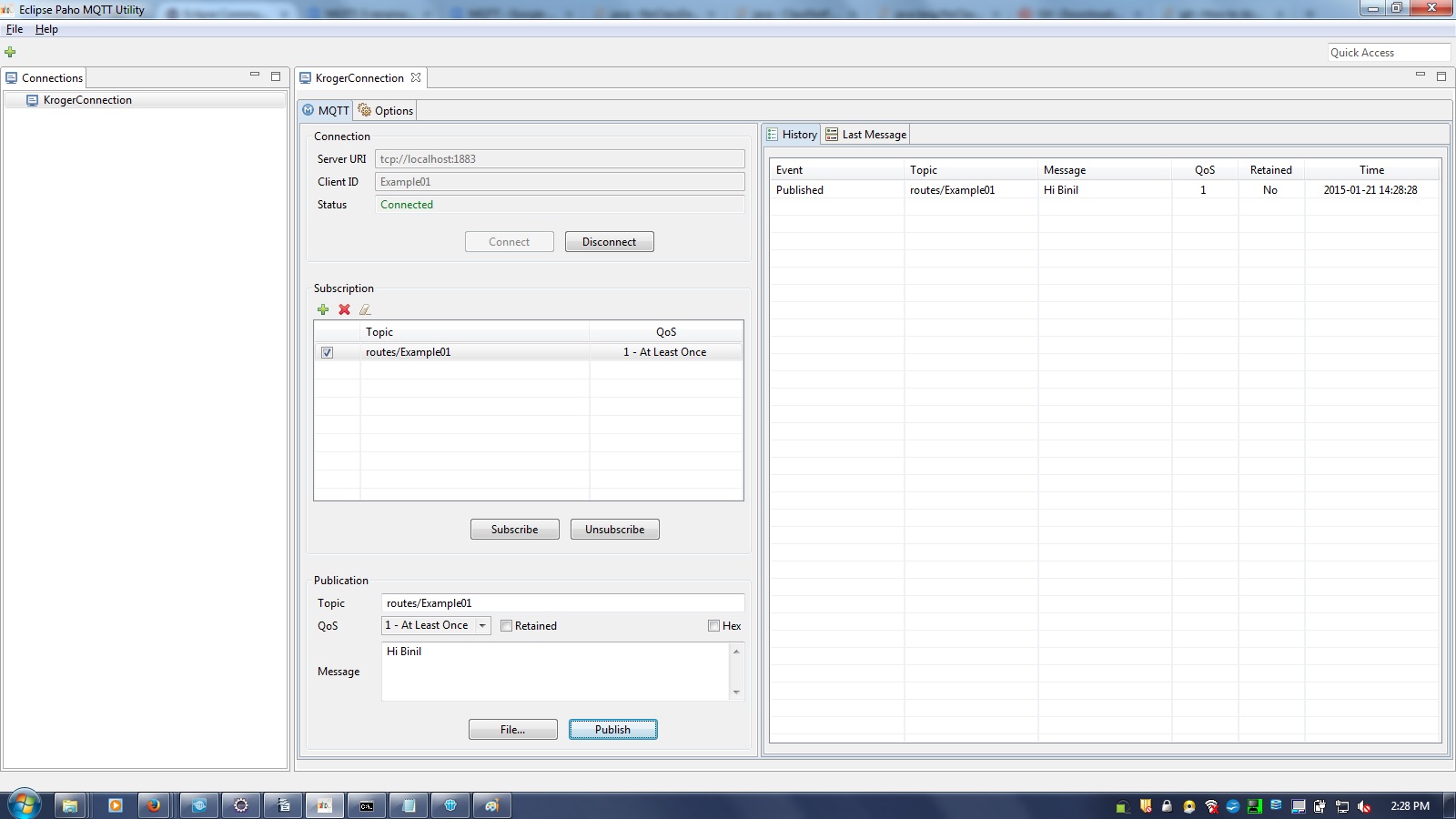This screenshot has height=819, width=1456.
Task: Open Windows Start menu
Action: [25, 804]
